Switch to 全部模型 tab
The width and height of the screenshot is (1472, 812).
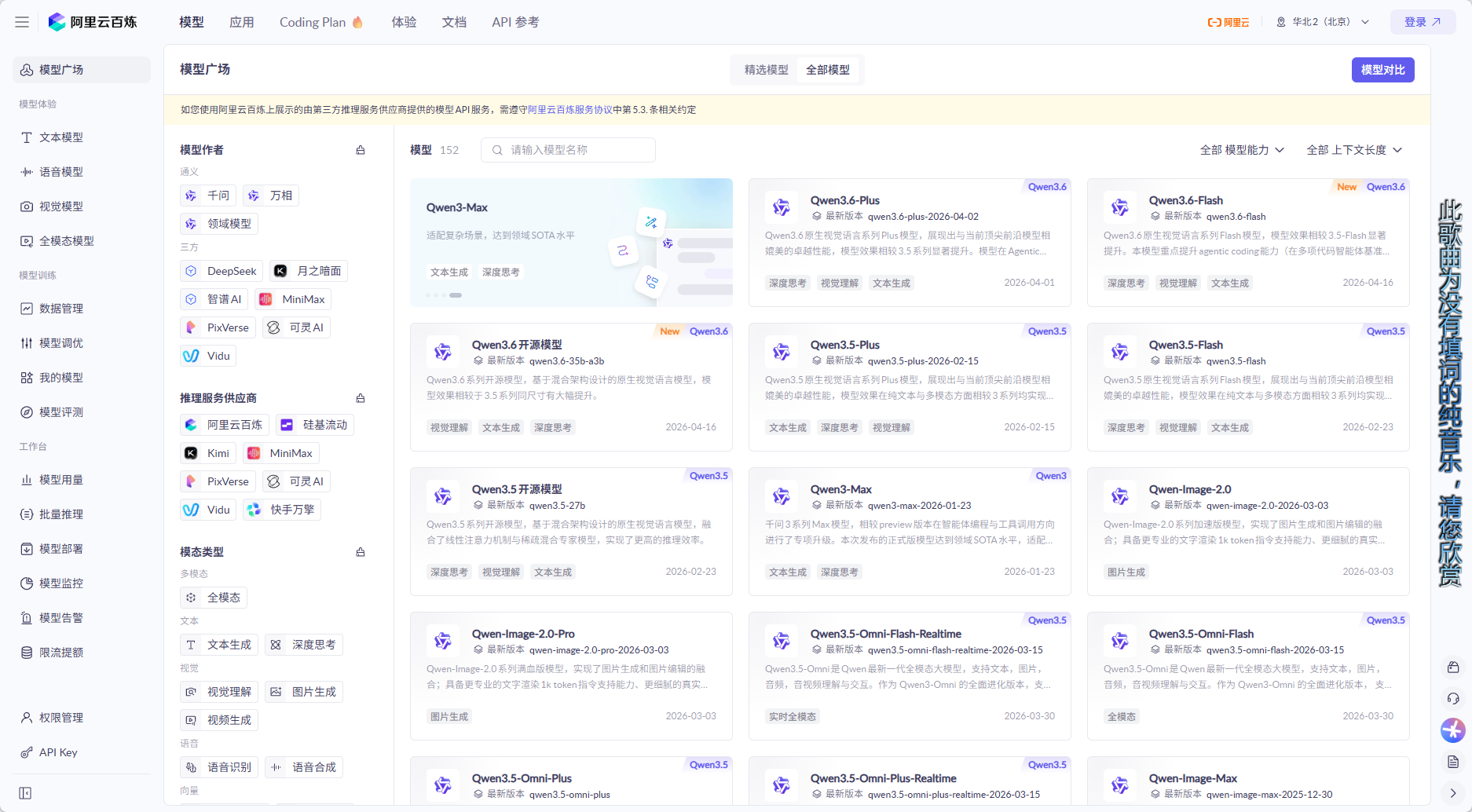click(x=828, y=70)
